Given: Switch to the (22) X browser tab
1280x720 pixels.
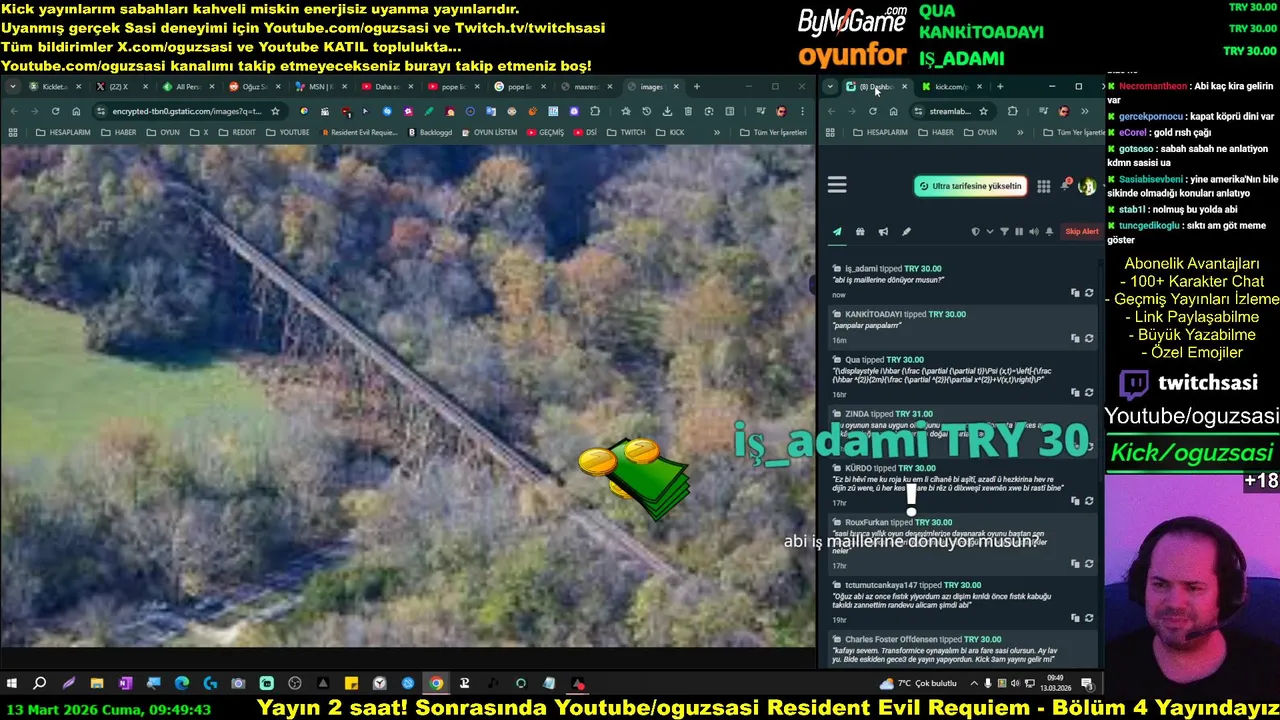Looking at the screenshot, I should click(124, 87).
